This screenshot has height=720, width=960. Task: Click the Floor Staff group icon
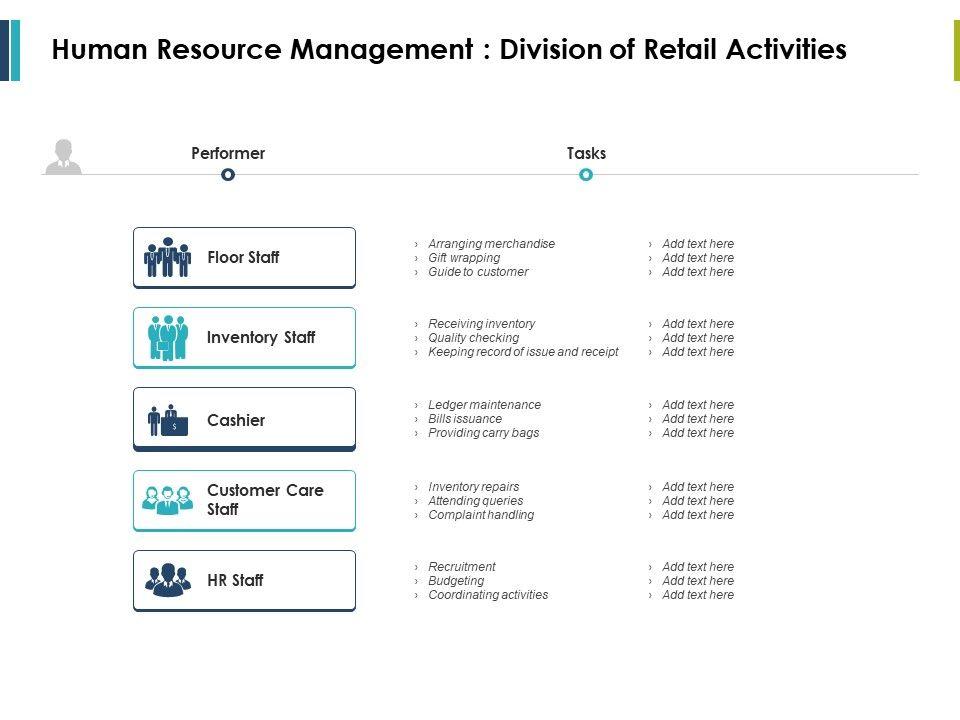tap(167, 257)
